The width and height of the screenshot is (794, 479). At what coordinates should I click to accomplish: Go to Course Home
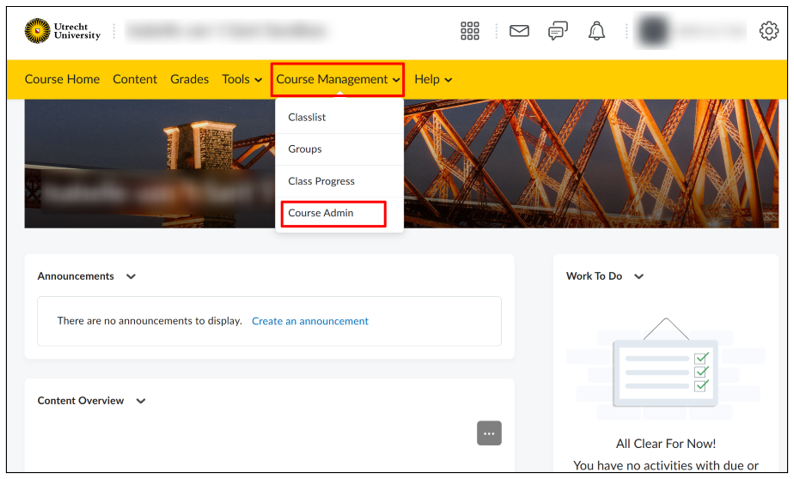62,79
